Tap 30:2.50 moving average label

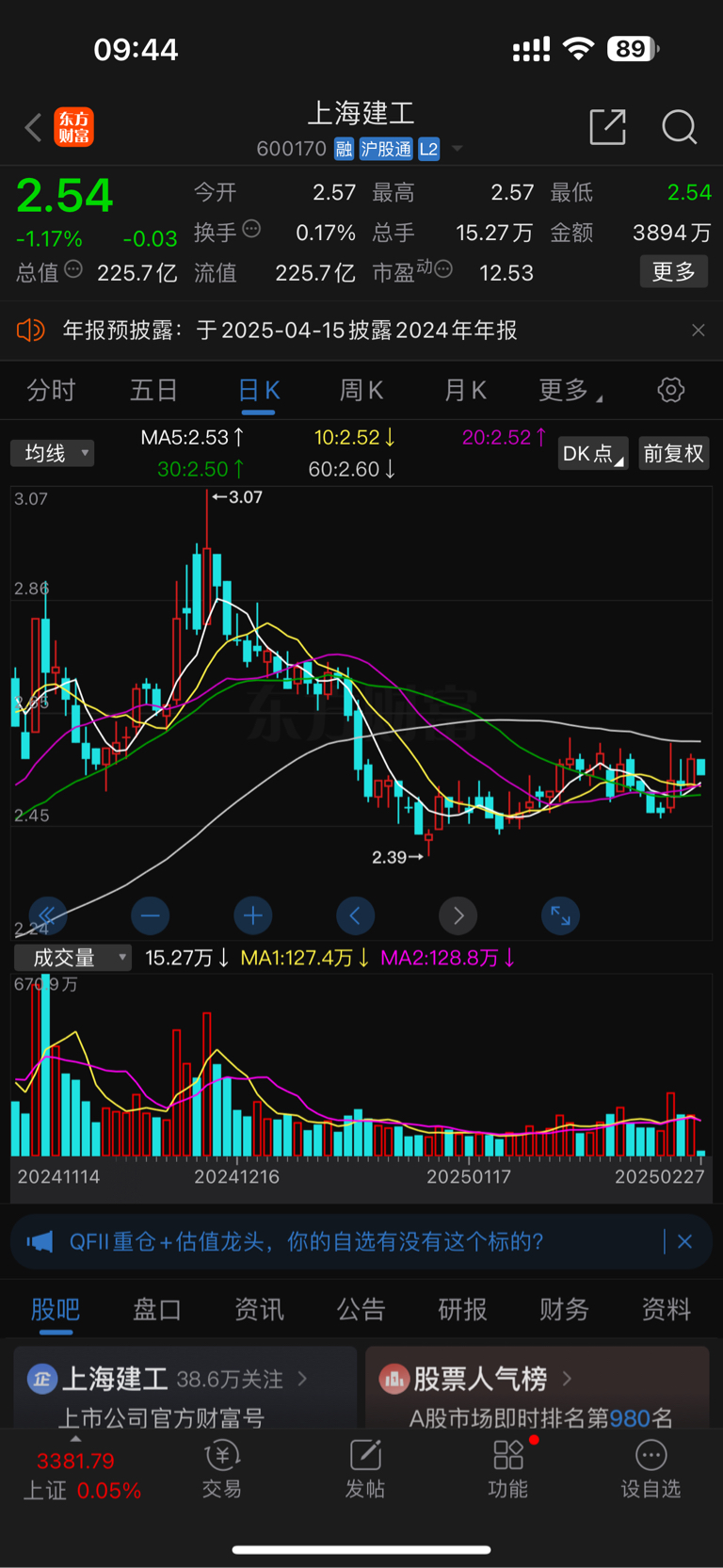pos(201,469)
